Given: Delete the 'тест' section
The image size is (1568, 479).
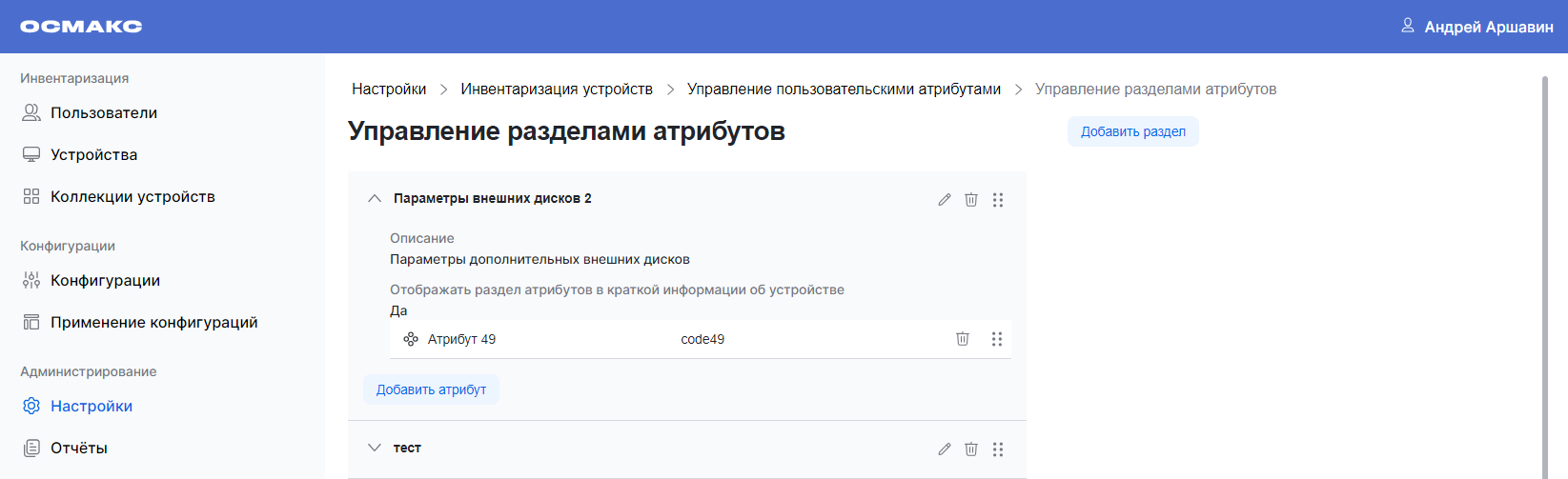Looking at the screenshot, I should [x=970, y=449].
